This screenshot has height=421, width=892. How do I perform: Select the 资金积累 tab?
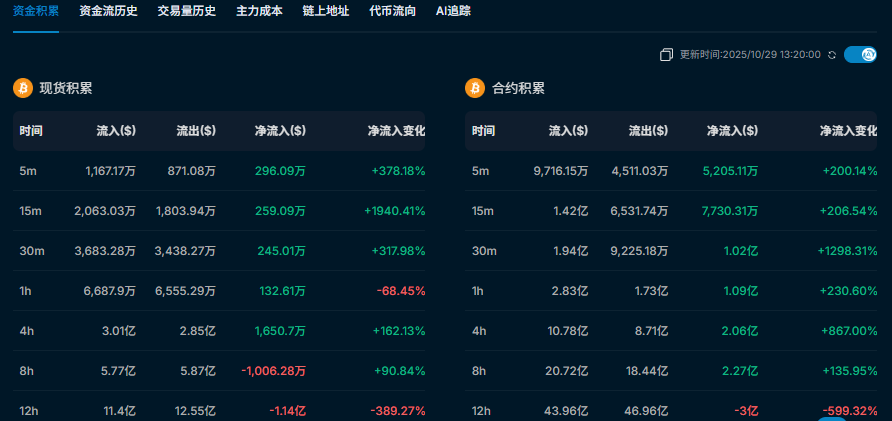(x=36, y=12)
